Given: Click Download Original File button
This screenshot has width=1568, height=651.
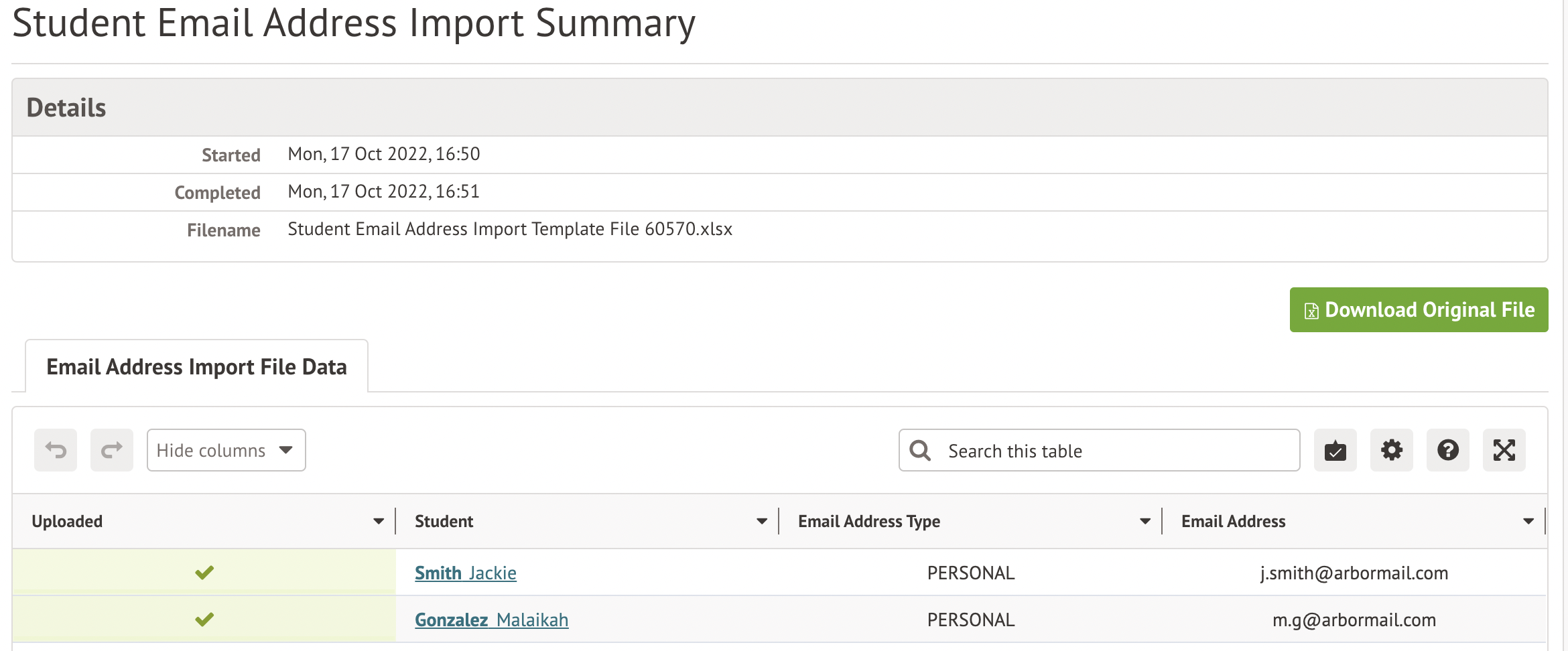Looking at the screenshot, I should 1419,310.
